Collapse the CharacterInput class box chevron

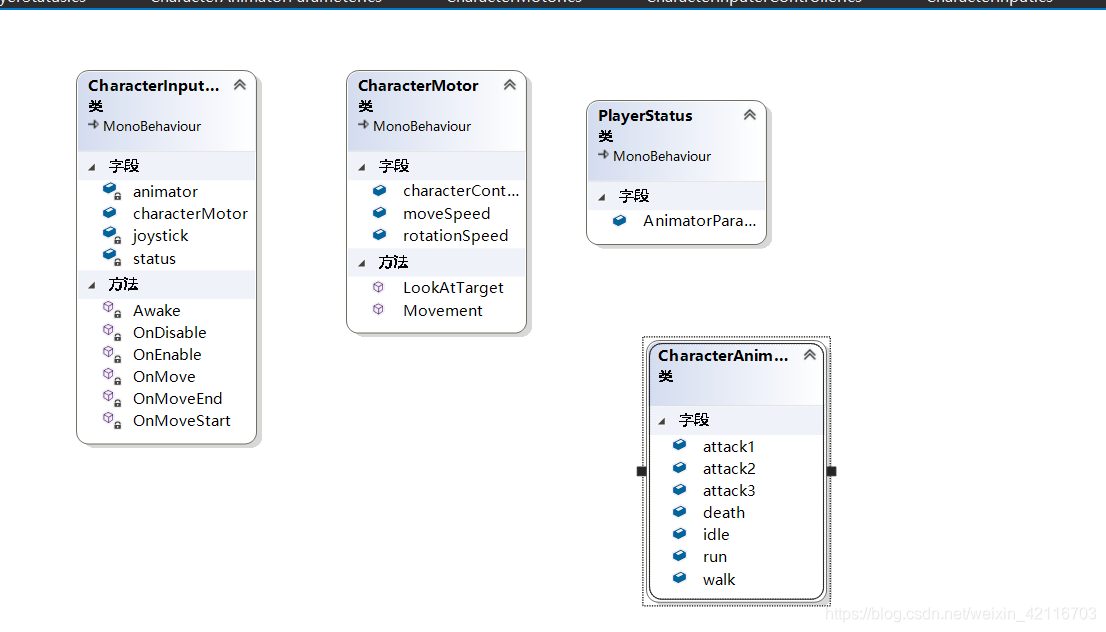(240, 85)
